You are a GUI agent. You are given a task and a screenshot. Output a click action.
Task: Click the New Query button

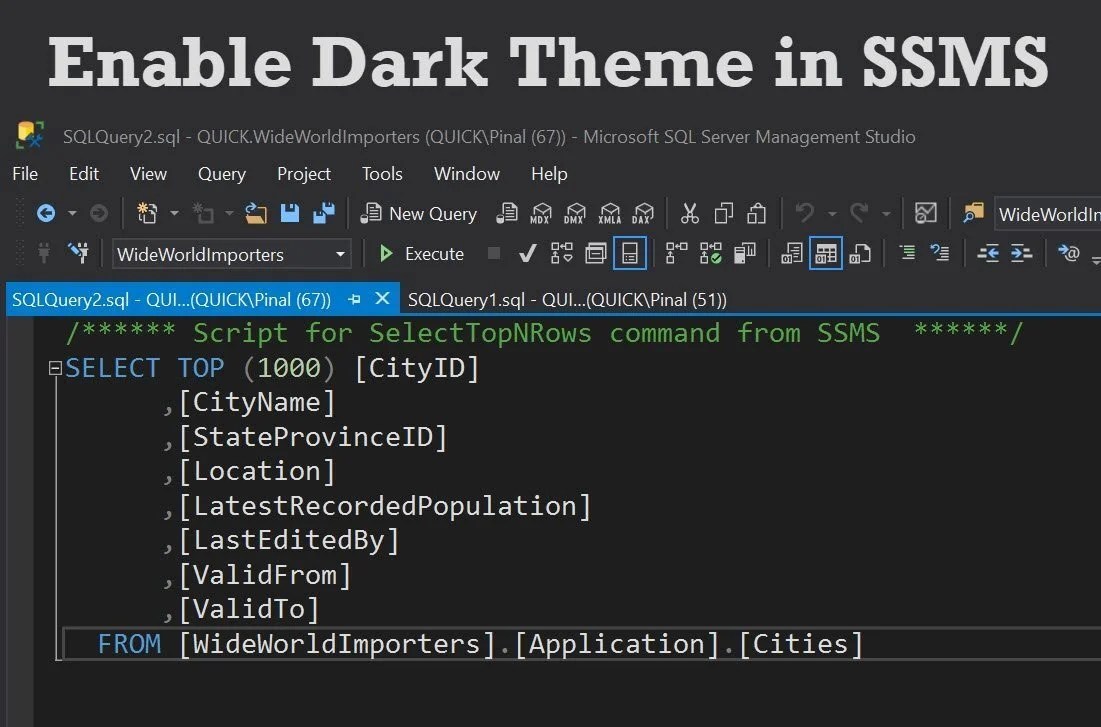click(x=418, y=214)
